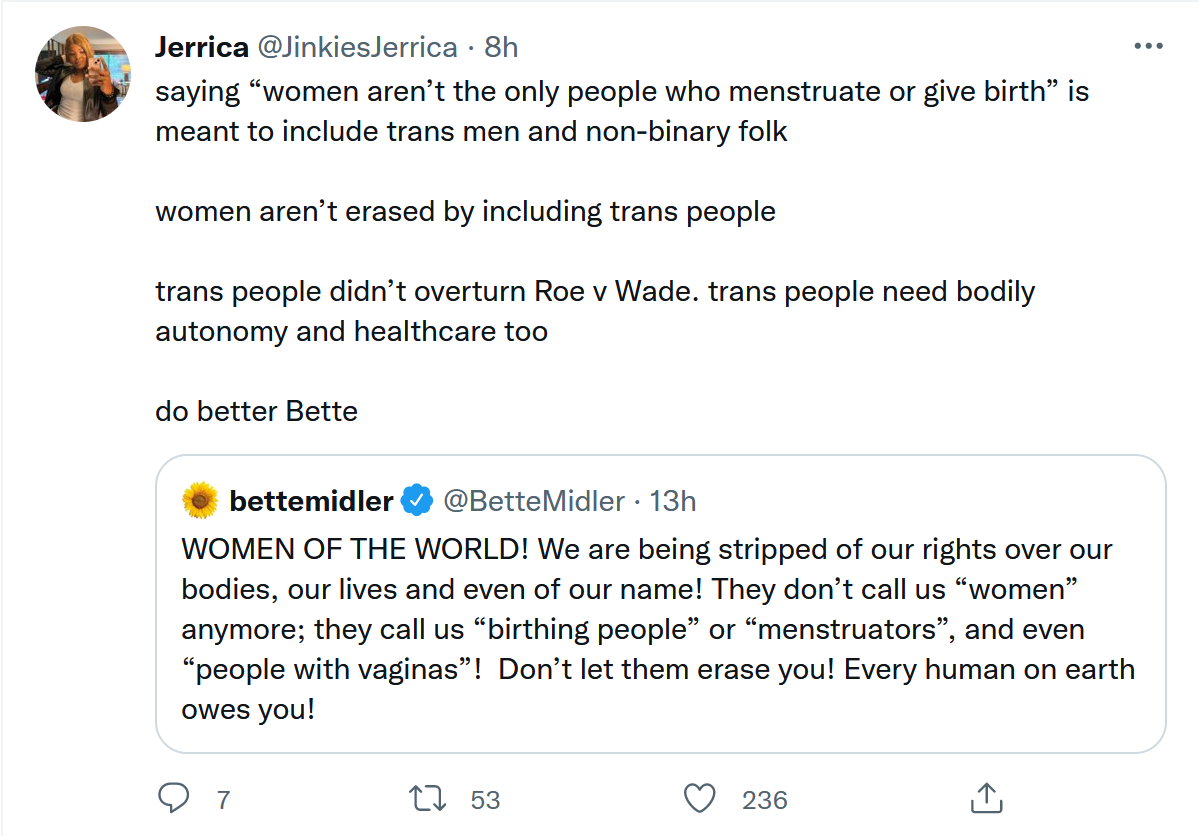1199x836 pixels.
Task: Click the 8h tweet timestamp
Action: (501, 47)
